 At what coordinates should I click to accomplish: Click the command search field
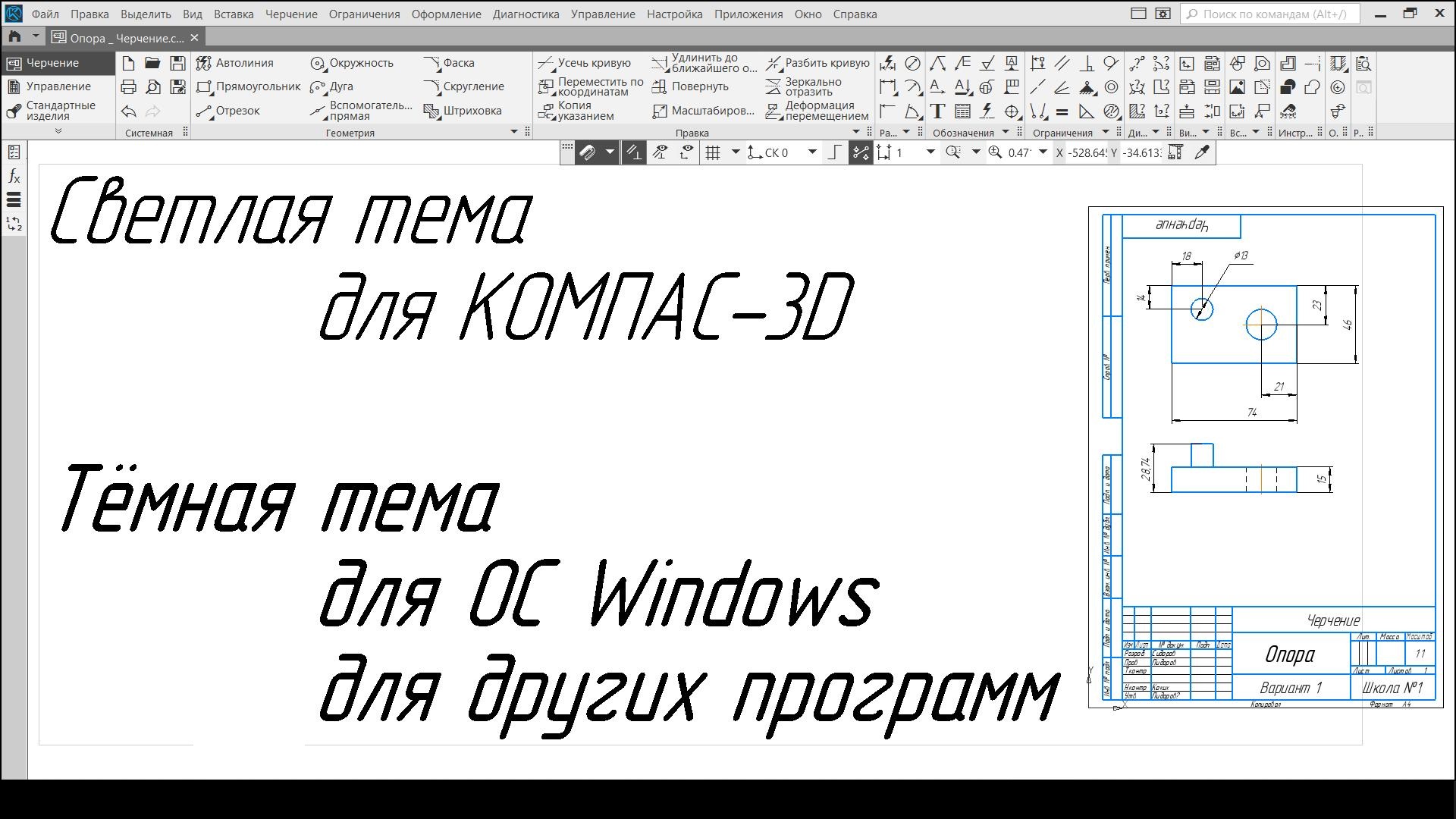(x=1270, y=14)
